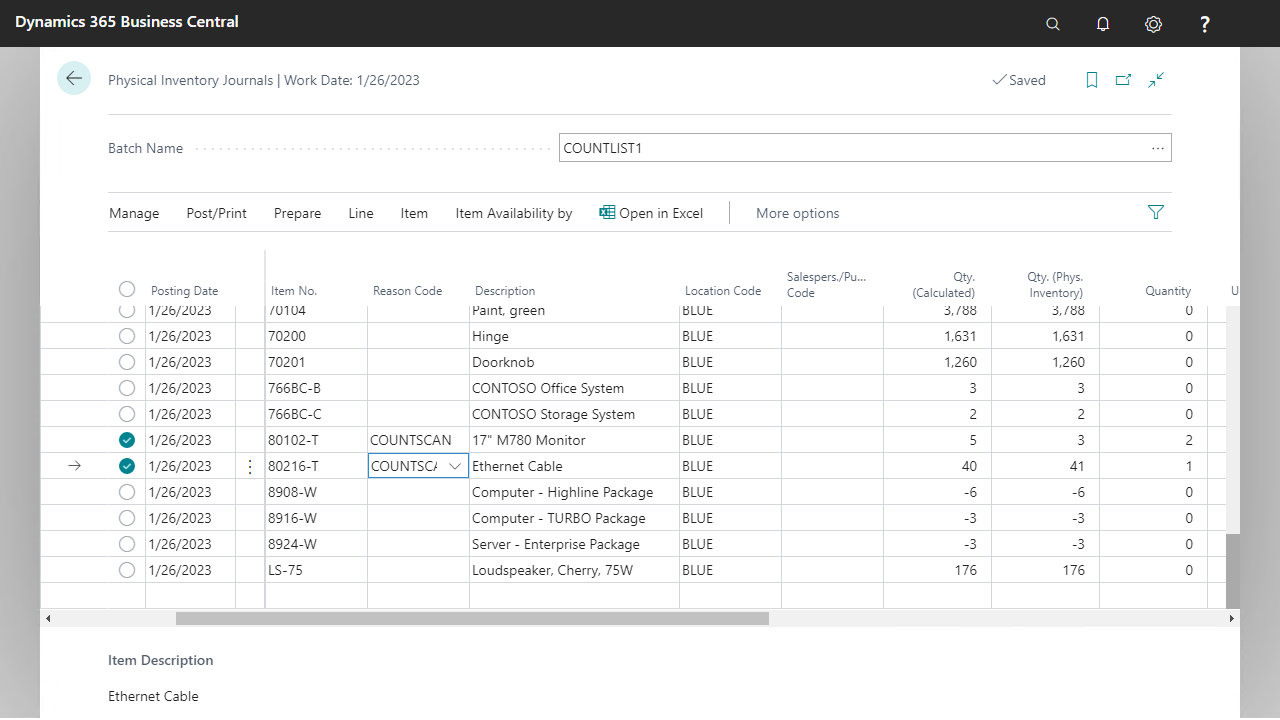The image size is (1280, 720).
Task: Select the 70201 Doorknob row circle
Action: 127,362
